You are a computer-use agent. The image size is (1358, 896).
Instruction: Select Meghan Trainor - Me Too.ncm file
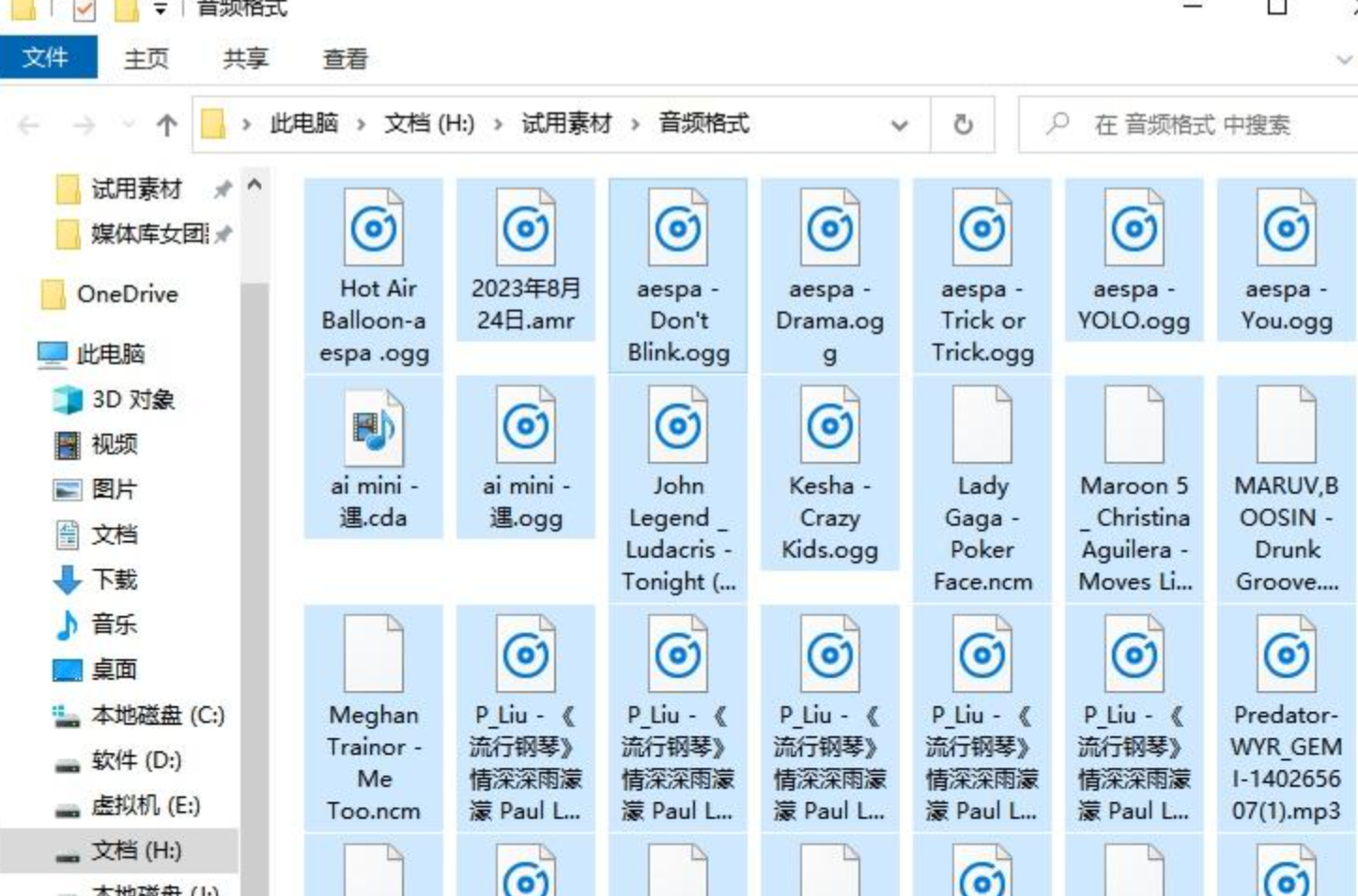pyautogui.click(x=374, y=718)
